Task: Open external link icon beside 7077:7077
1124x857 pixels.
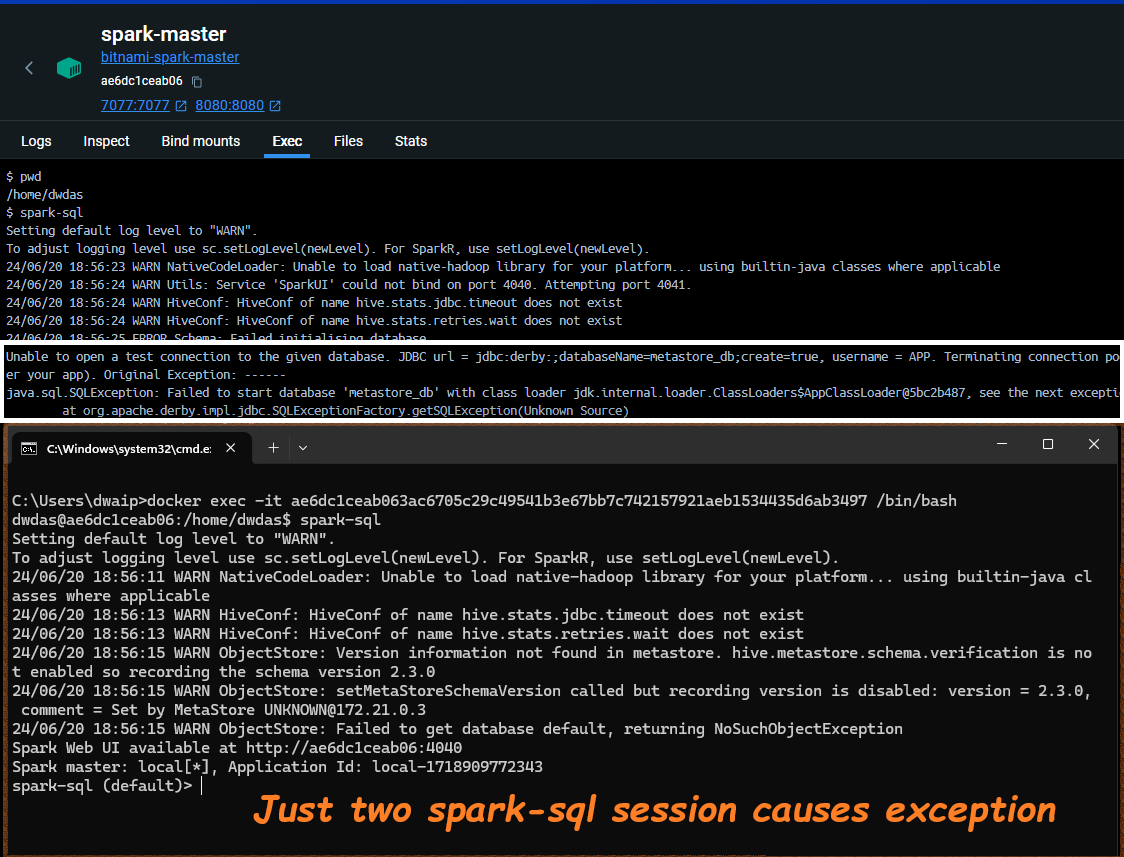Action: pyautogui.click(x=181, y=106)
